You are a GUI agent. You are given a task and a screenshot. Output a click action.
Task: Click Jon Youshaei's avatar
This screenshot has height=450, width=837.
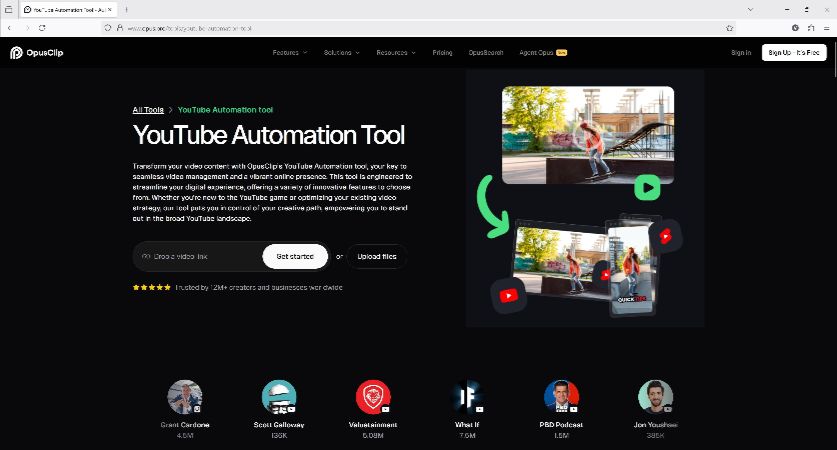tap(656, 397)
